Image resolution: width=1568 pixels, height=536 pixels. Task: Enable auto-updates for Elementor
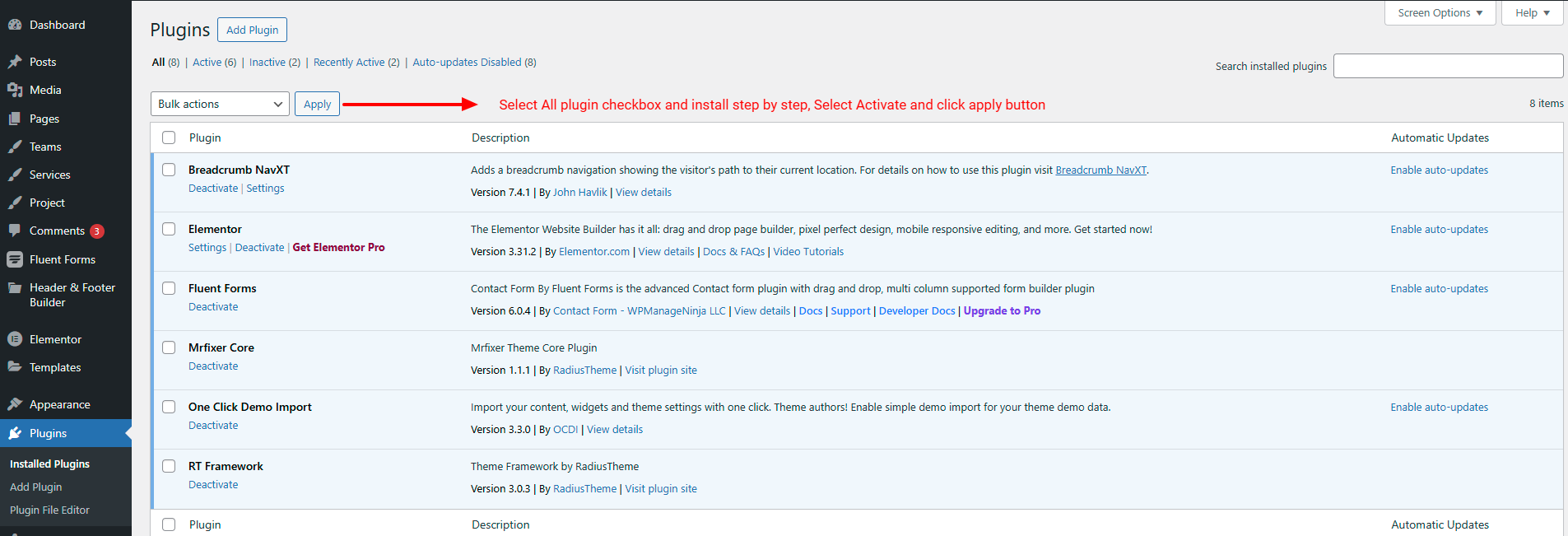1439,229
